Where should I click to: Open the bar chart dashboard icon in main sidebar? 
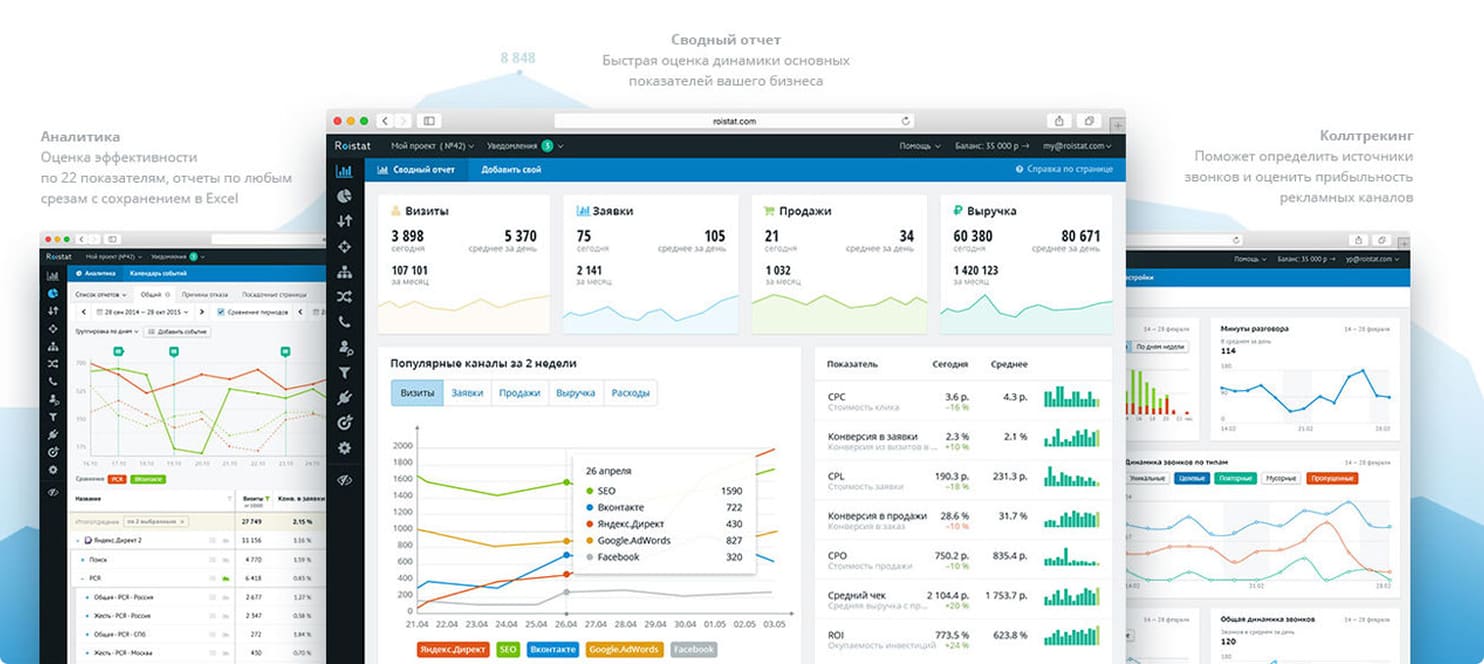(344, 171)
